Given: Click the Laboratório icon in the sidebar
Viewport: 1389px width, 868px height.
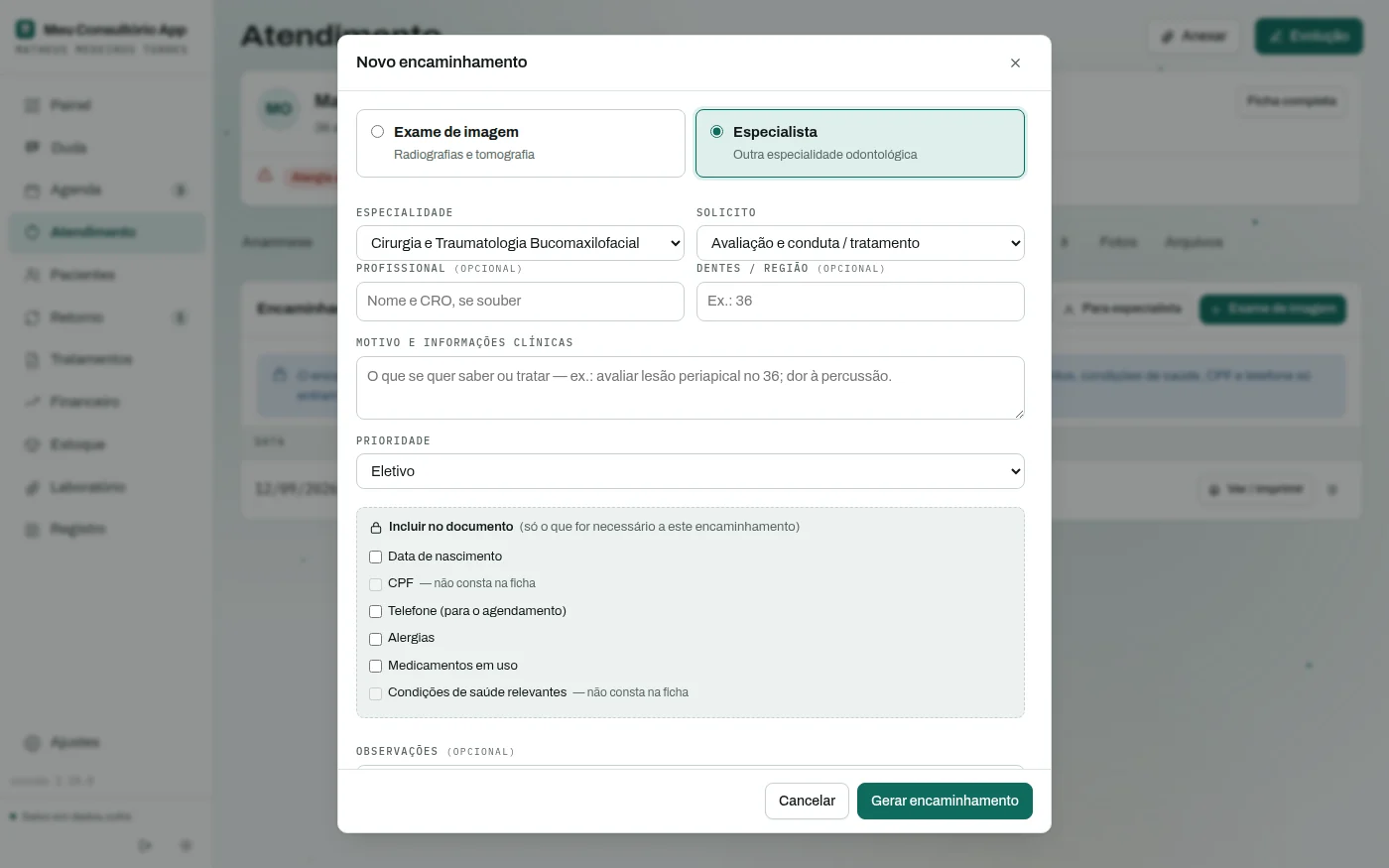Looking at the screenshot, I should tap(32, 487).
